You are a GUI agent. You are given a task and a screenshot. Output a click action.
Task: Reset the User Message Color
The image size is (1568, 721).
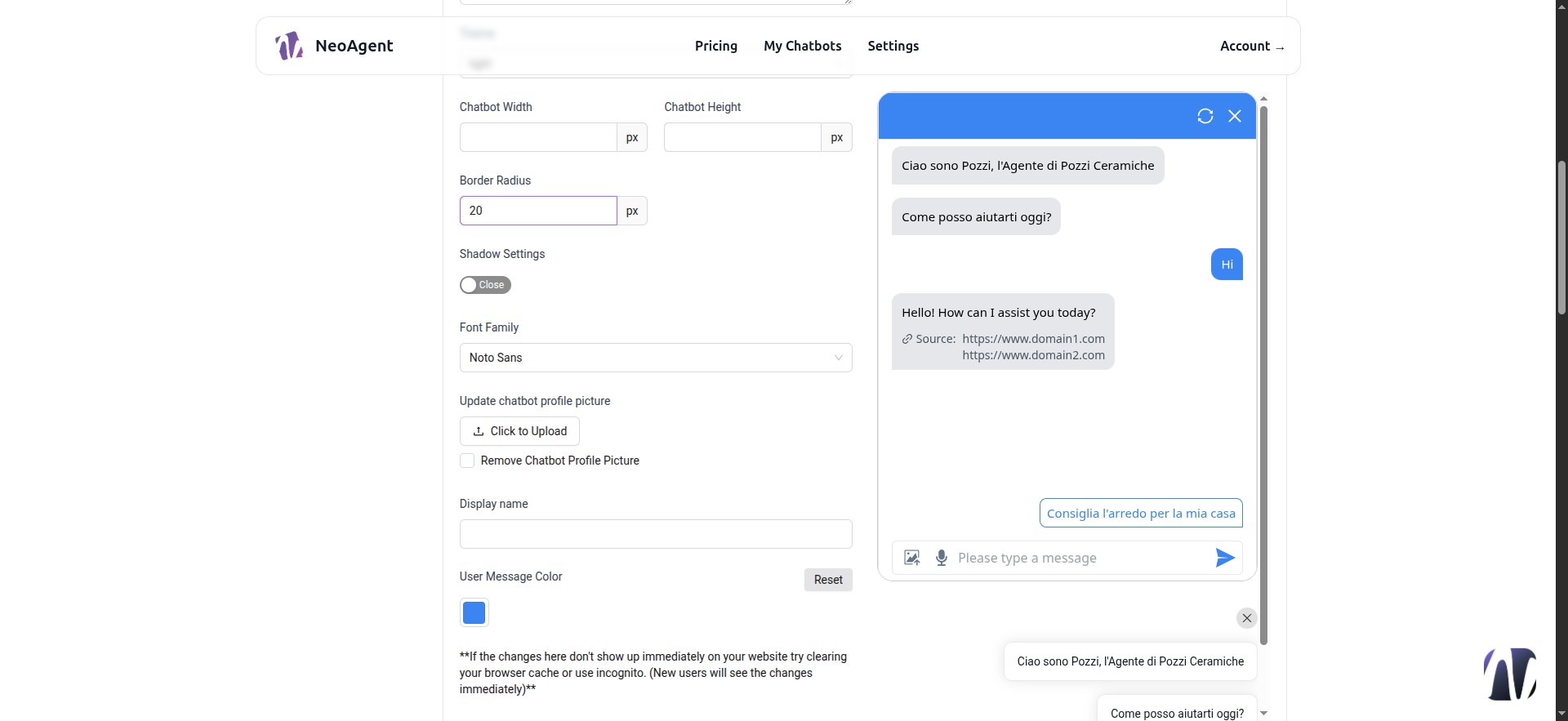tap(828, 580)
